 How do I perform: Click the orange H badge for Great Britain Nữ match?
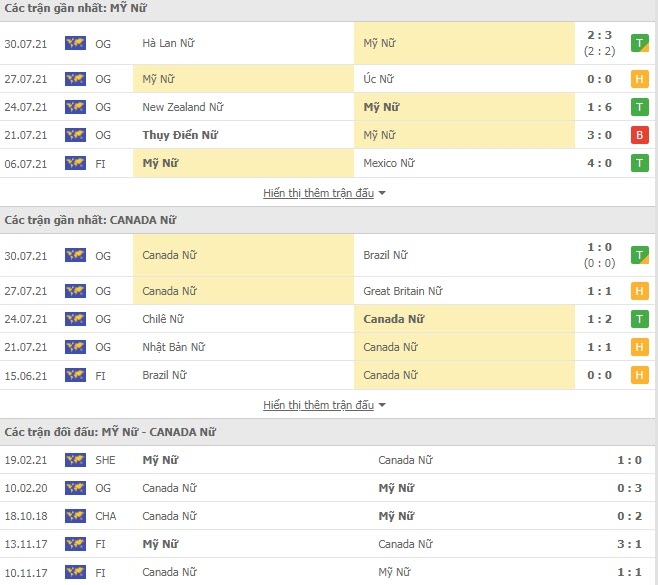pos(640,291)
